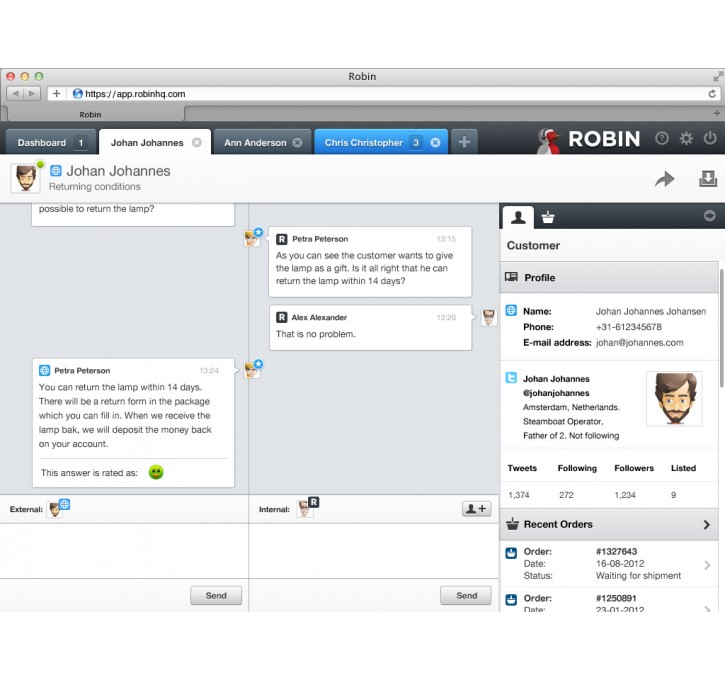
Task: Click the green rating smiley face
Action: pos(156,472)
